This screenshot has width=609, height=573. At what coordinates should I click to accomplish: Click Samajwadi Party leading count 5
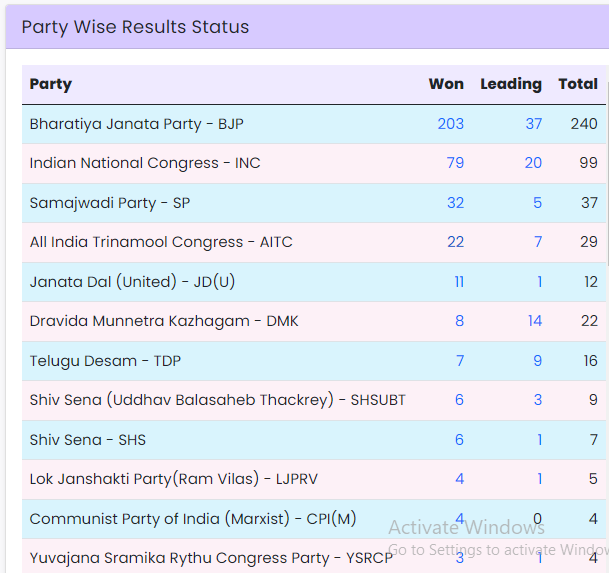pyautogui.click(x=538, y=203)
